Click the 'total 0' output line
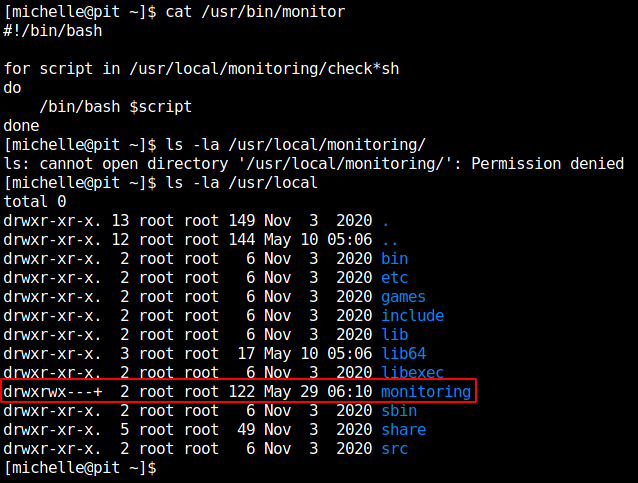638x483 pixels. (34, 201)
